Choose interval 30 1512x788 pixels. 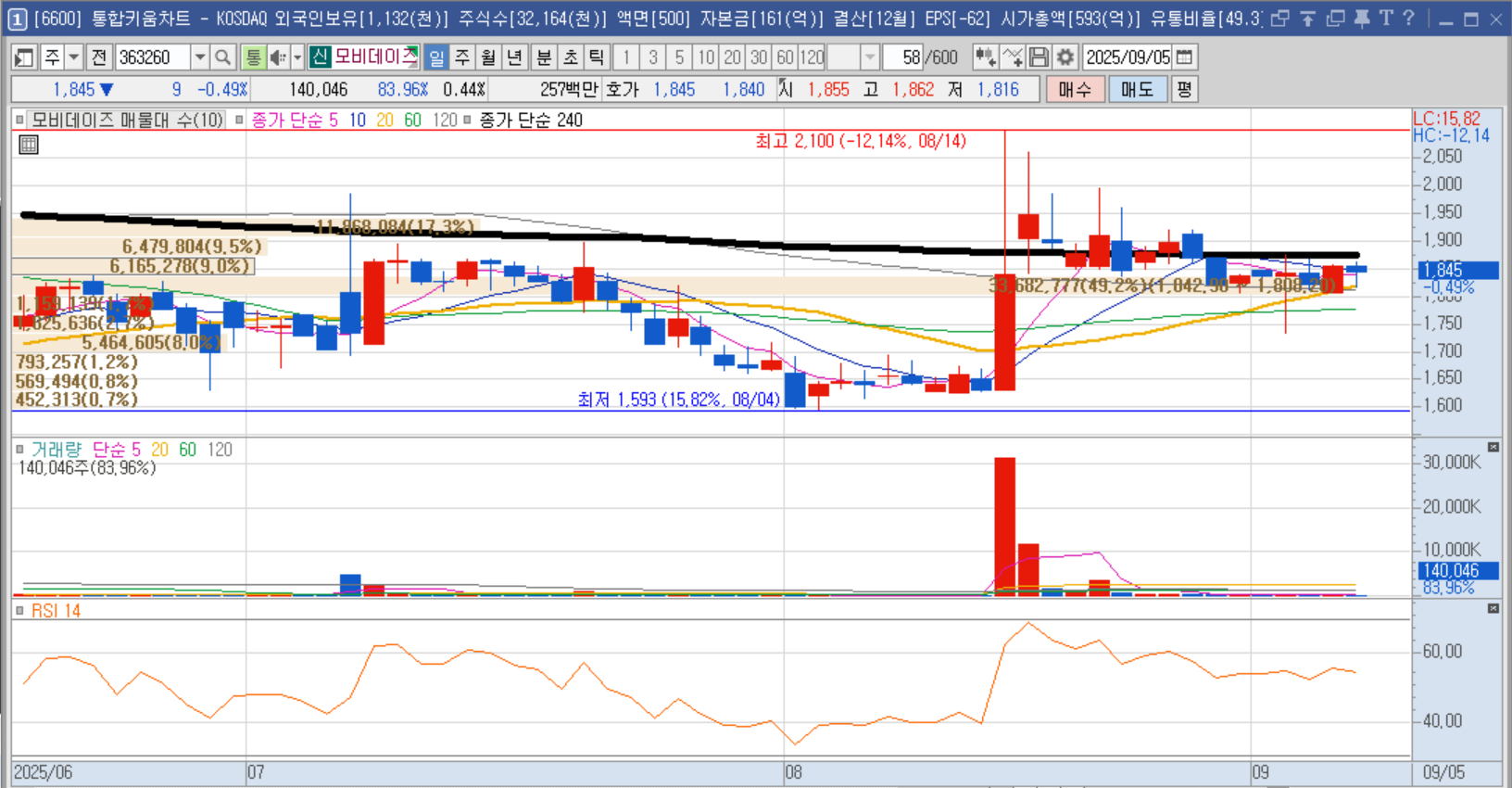click(x=759, y=57)
